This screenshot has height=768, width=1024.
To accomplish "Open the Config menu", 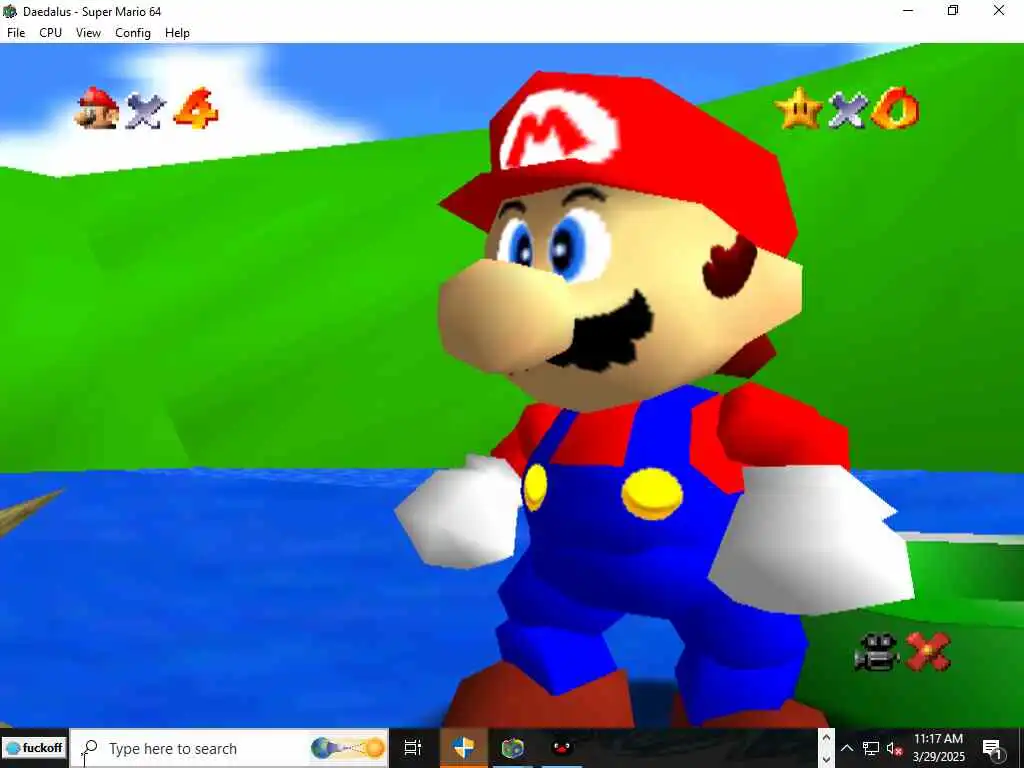I will pyautogui.click(x=133, y=33).
